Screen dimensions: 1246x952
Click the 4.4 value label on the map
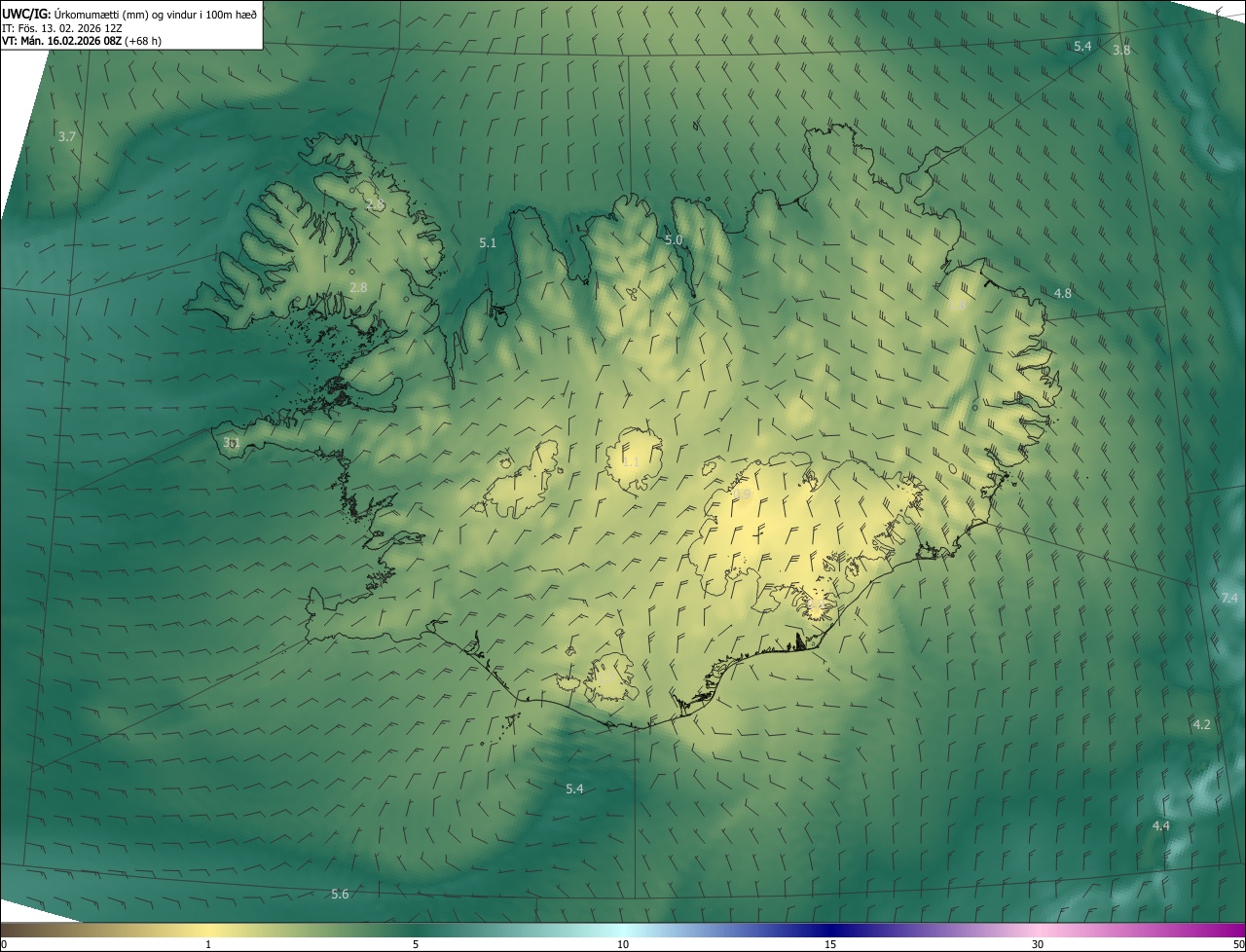[x=1160, y=826]
